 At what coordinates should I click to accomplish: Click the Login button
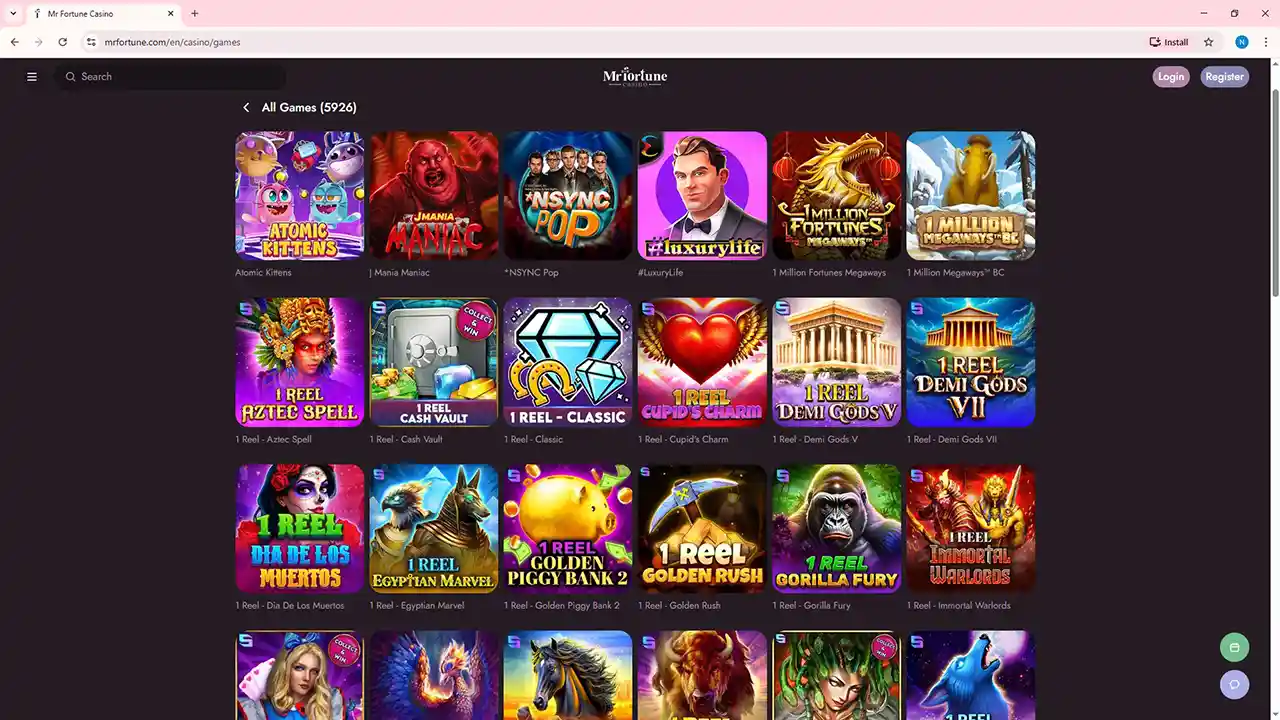[1171, 77]
